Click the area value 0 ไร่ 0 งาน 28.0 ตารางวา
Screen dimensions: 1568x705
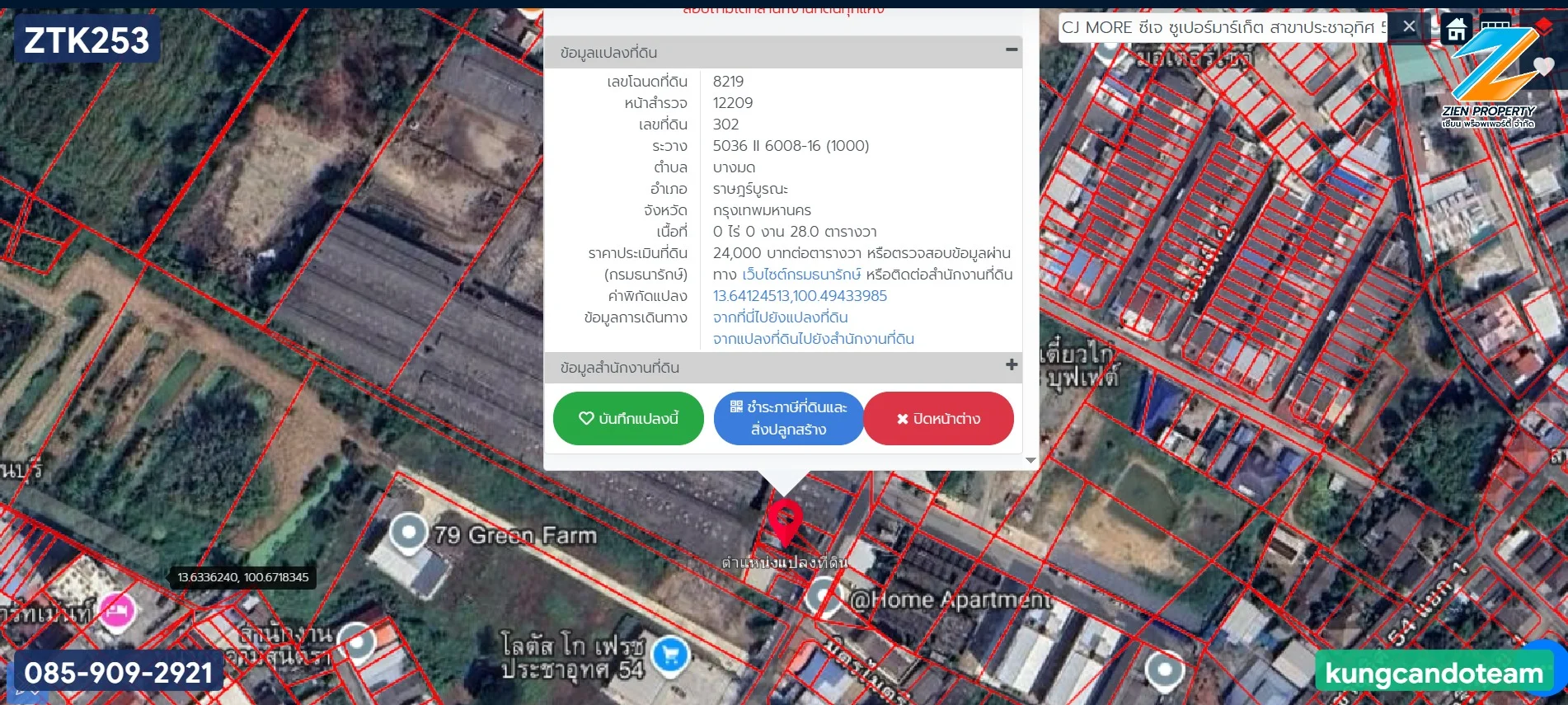795,232
